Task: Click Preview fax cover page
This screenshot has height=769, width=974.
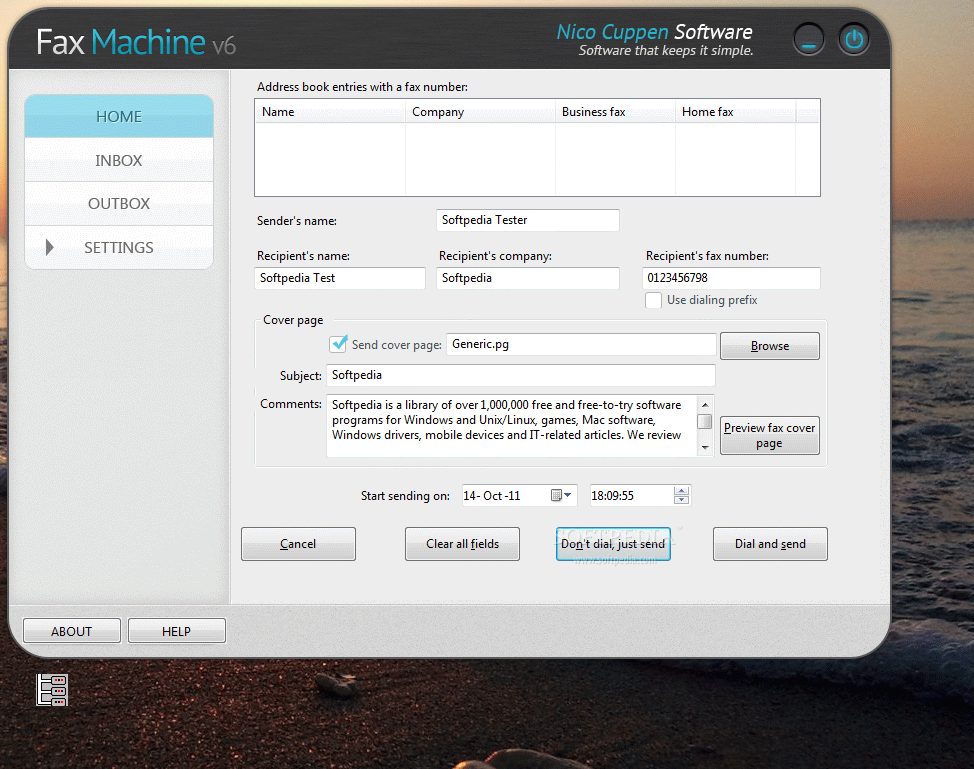Action: pos(770,435)
